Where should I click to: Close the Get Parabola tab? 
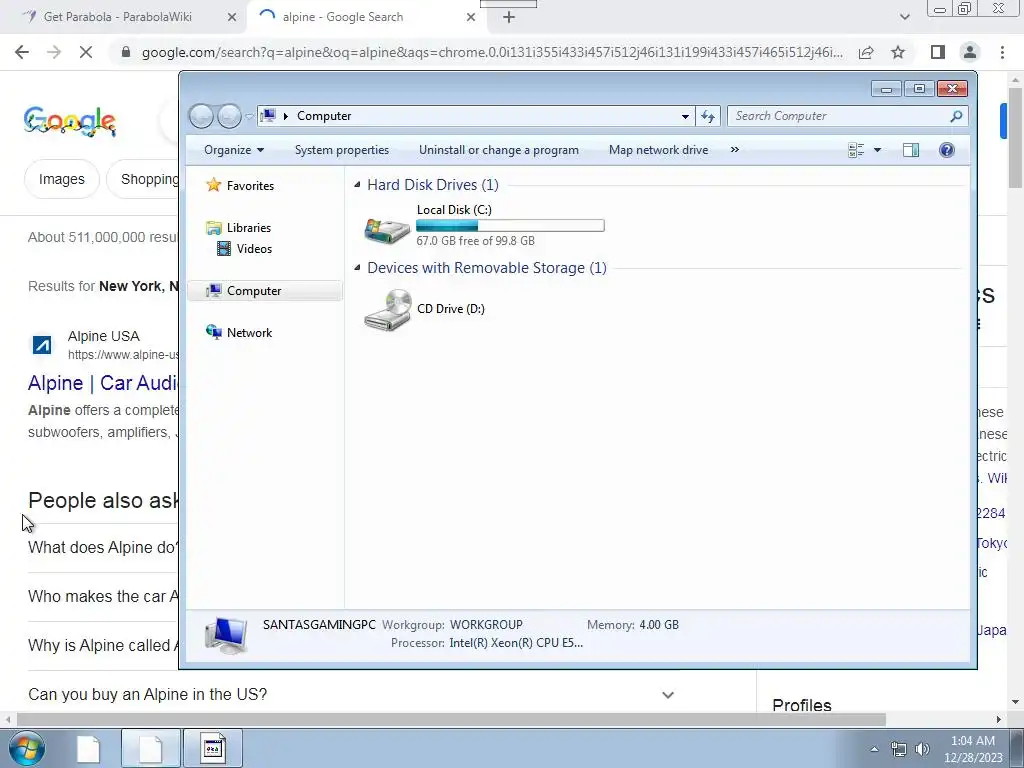232,17
